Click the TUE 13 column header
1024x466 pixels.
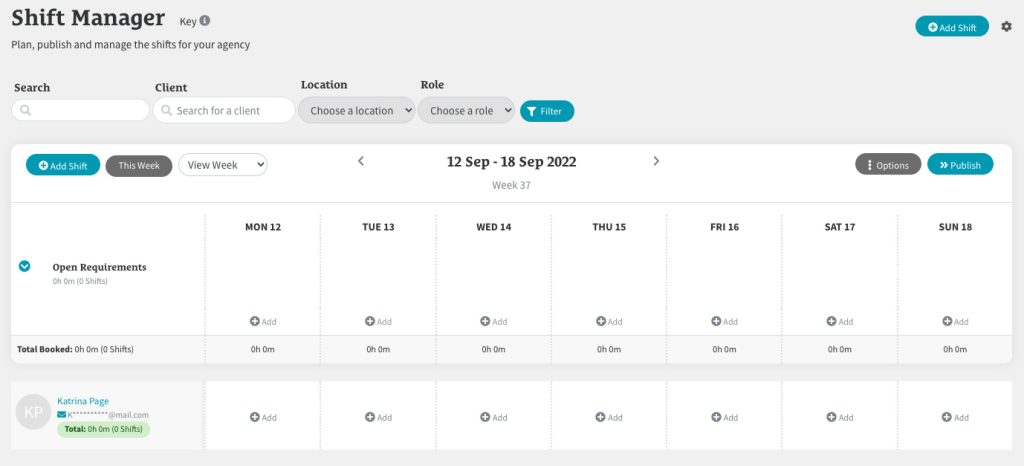pyautogui.click(x=378, y=227)
